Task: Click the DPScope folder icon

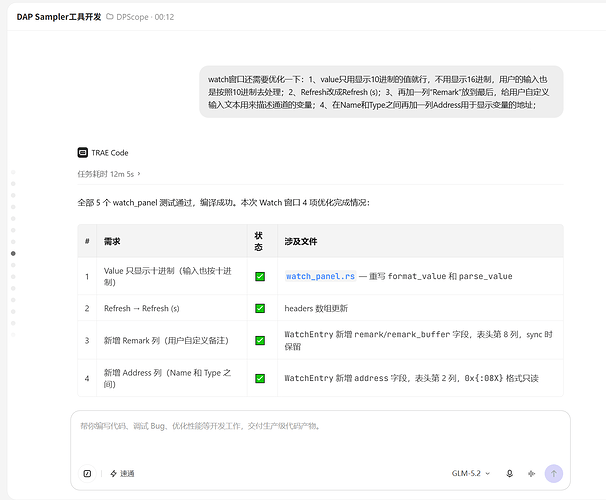Action: pyautogui.click(x=110, y=17)
